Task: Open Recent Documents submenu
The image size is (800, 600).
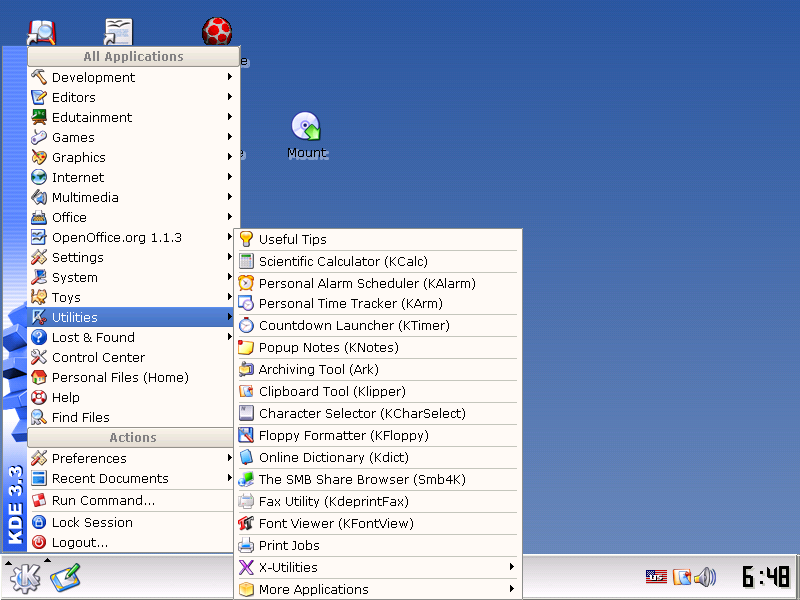Action: (131, 478)
